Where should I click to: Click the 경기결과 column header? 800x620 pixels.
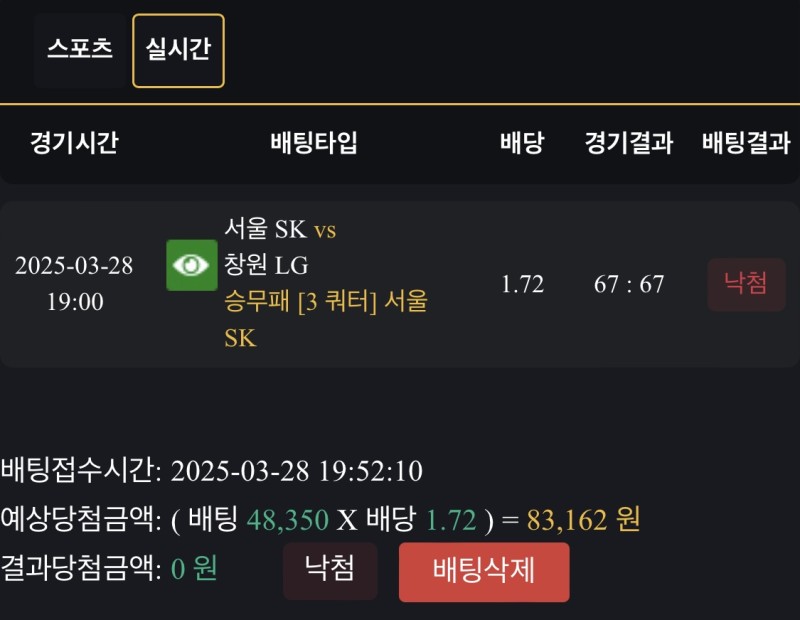(628, 143)
